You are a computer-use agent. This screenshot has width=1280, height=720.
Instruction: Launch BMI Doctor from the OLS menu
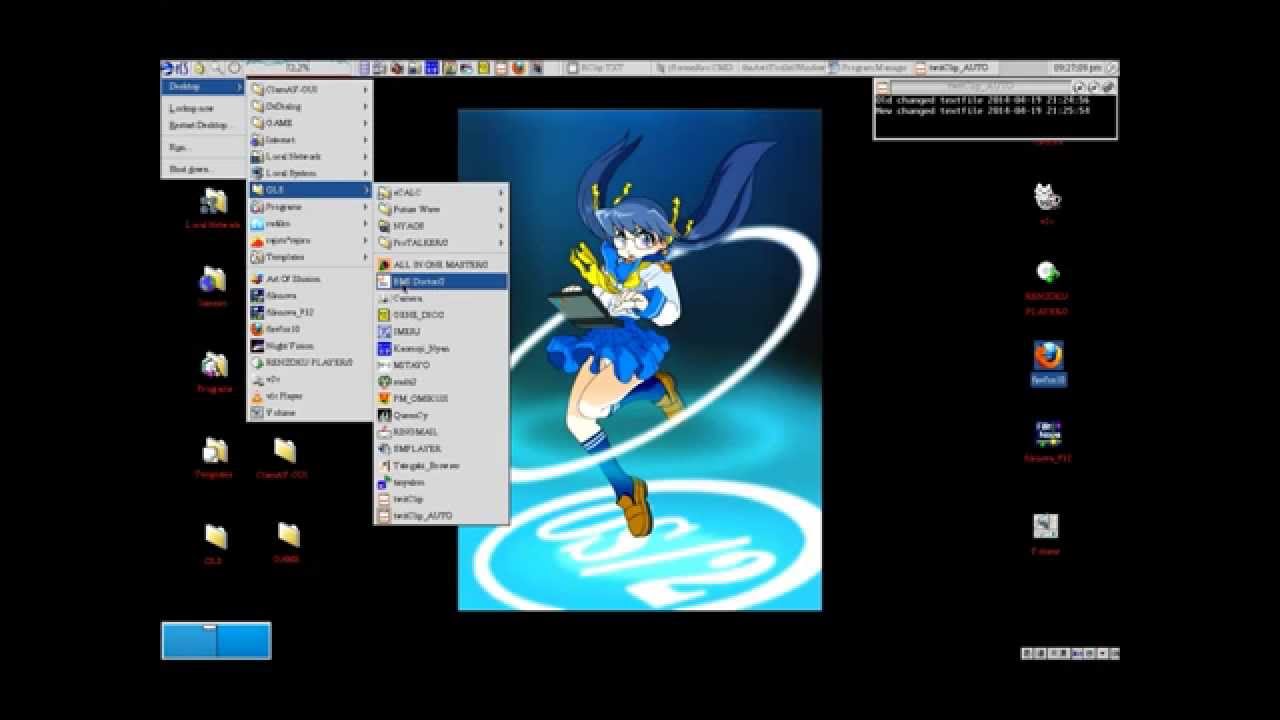[441, 282]
